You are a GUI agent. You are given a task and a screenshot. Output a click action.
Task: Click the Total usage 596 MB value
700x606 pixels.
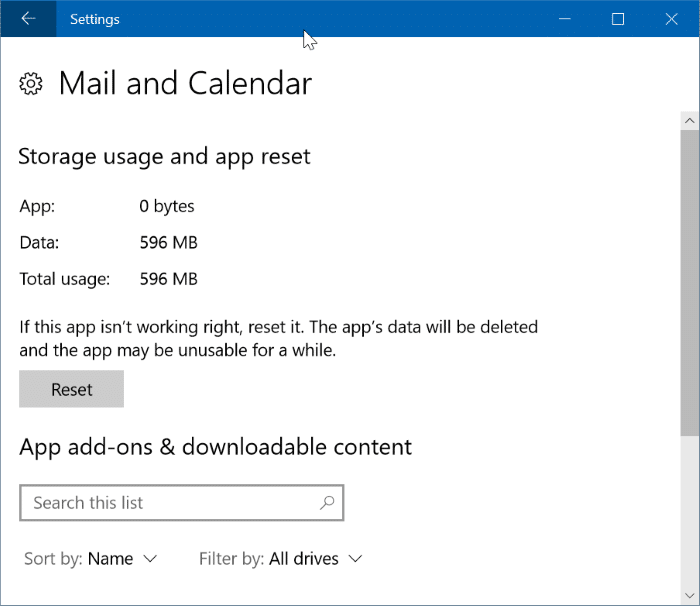[168, 279]
